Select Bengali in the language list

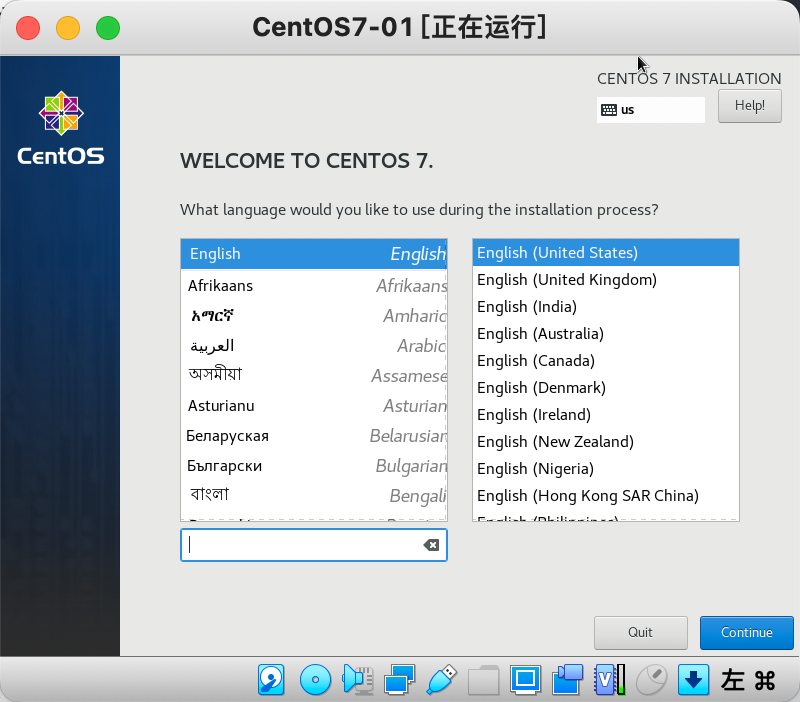[x=314, y=496]
